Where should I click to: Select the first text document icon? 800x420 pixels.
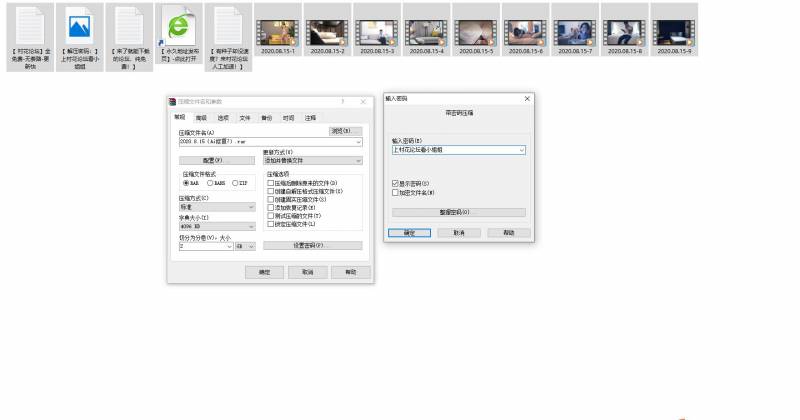tap(30, 25)
